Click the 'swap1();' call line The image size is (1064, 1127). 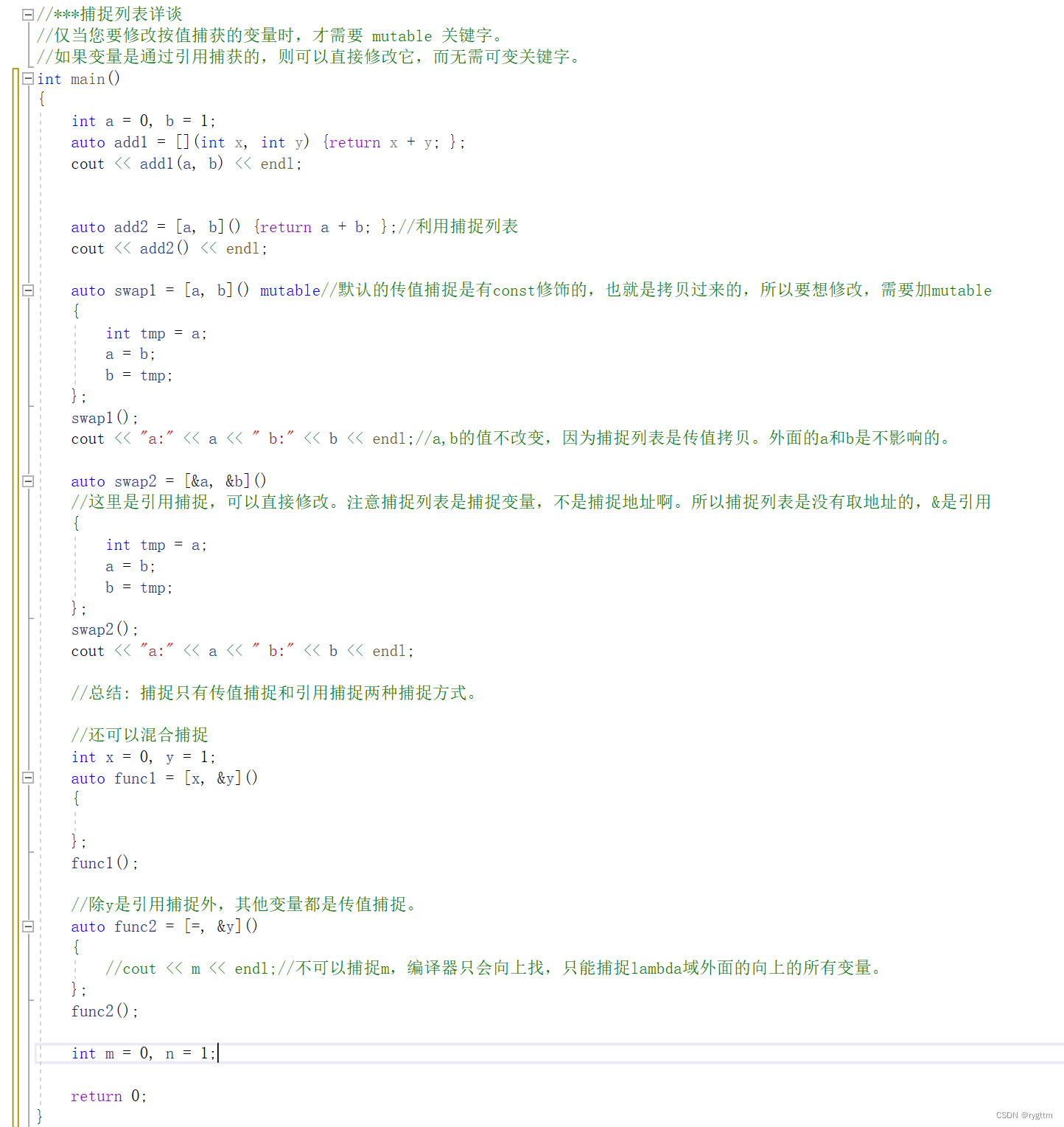point(105,418)
